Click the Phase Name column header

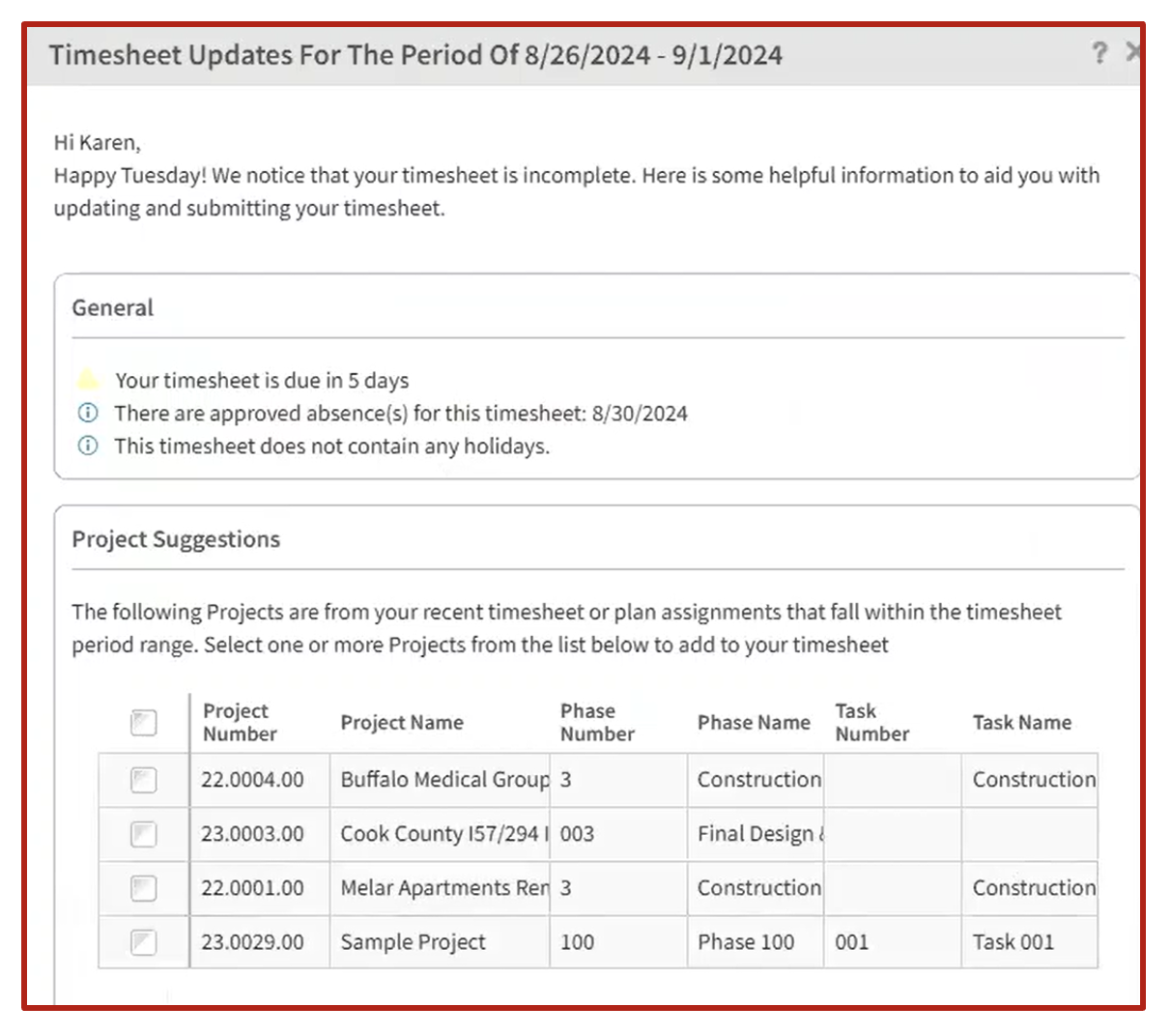tap(754, 722)
